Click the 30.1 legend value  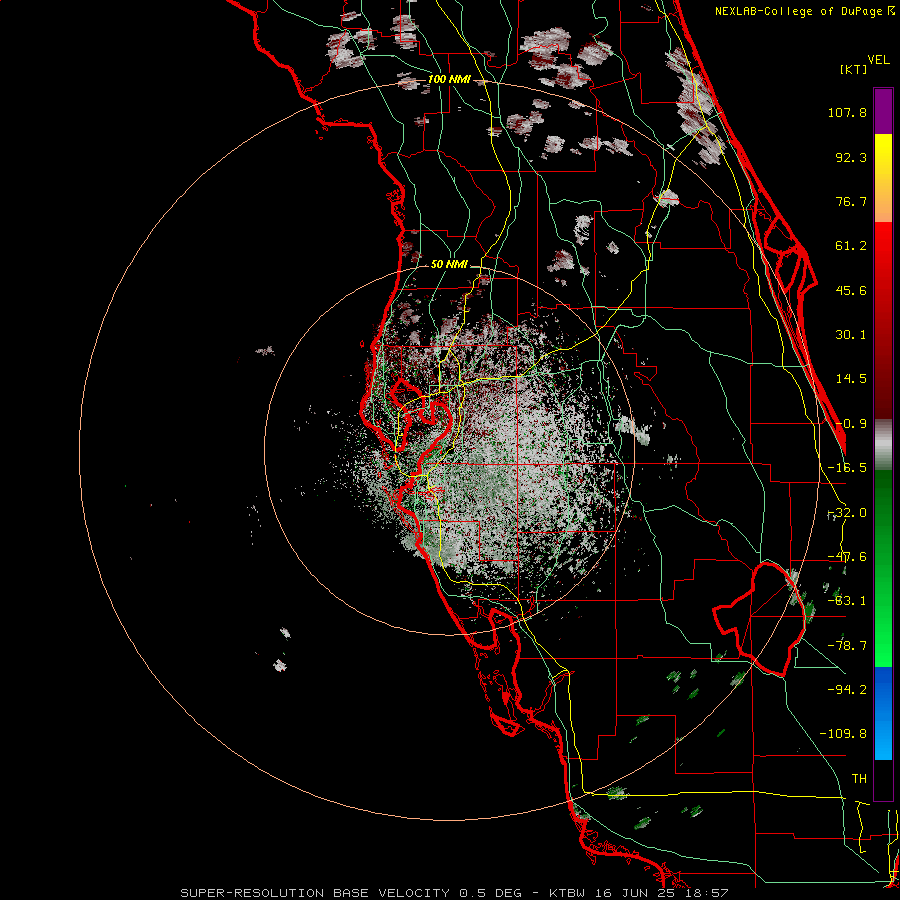[x=851, y=335]
